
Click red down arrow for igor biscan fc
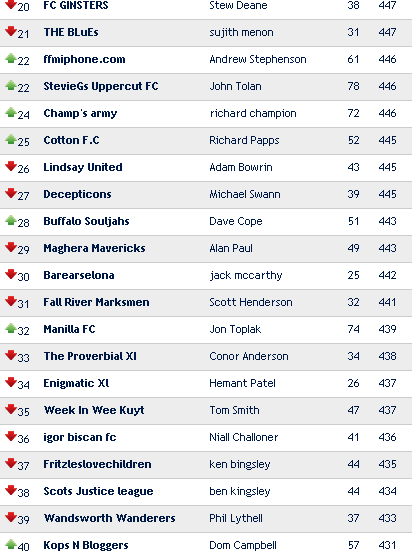11,436
